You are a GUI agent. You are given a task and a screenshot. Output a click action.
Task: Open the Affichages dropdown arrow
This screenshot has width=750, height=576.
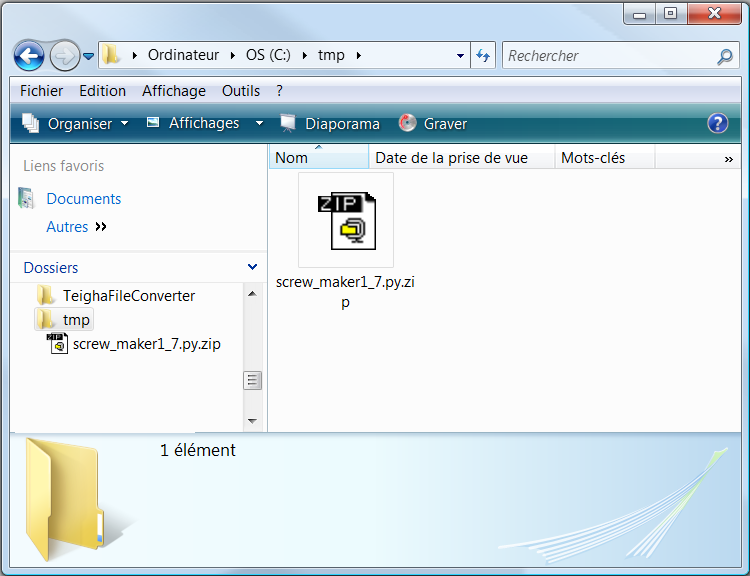pyautogui.click(x=259, y=123)
